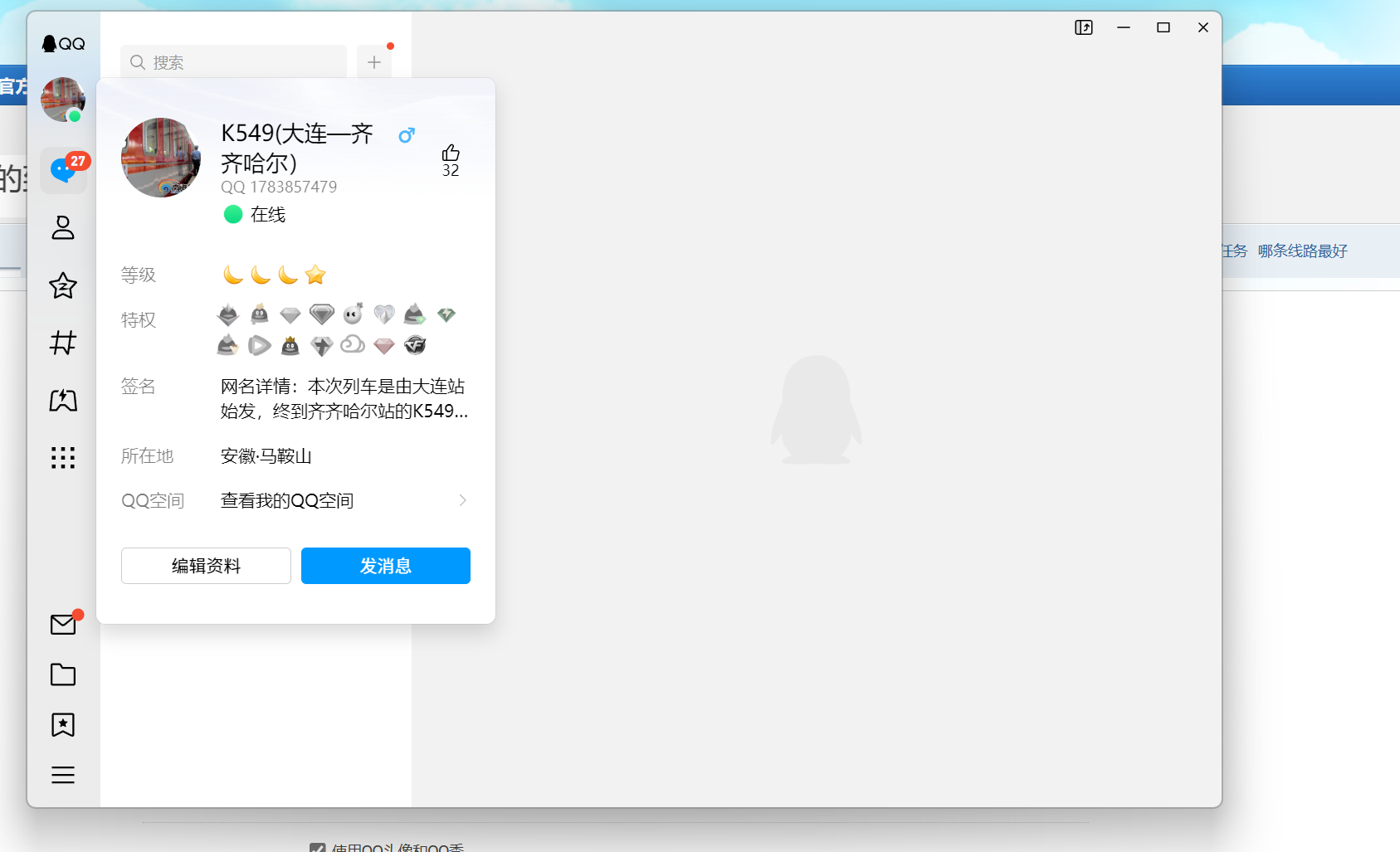The image size is (1400, 852).
Task: Click the large framed diamond privilege icon
Action: pos(322,314)
